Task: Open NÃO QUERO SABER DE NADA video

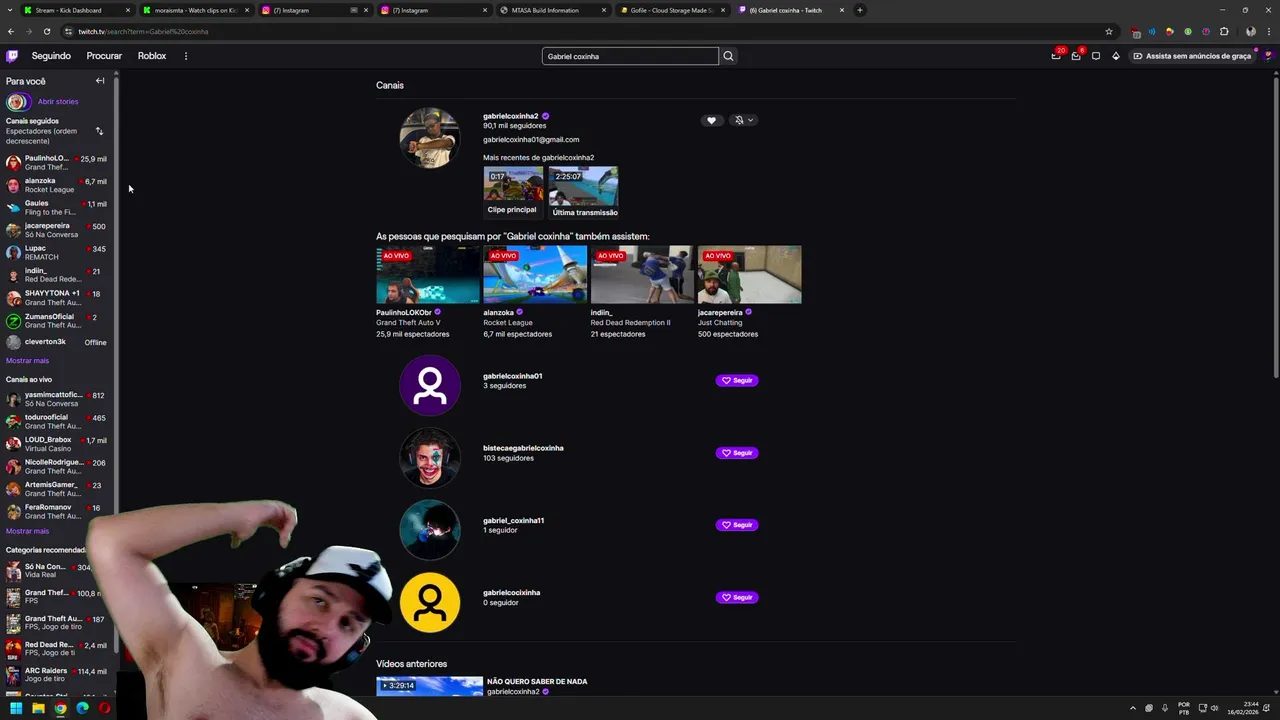Action: click(537, 682)
